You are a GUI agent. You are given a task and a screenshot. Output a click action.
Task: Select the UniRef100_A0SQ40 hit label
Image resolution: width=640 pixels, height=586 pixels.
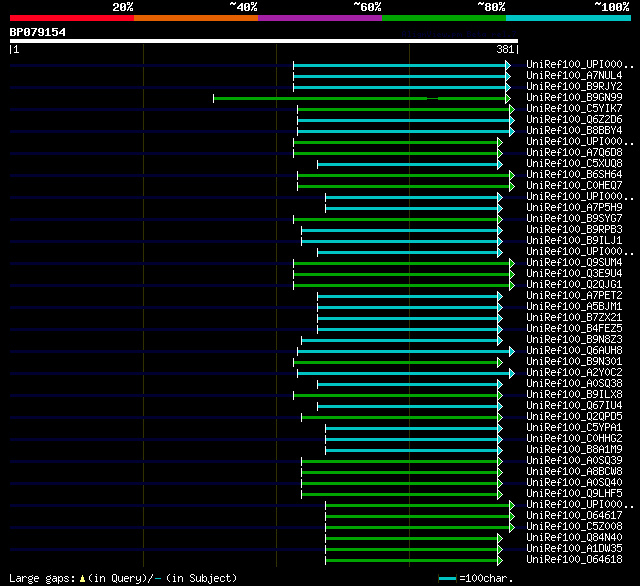pos(574,483)
